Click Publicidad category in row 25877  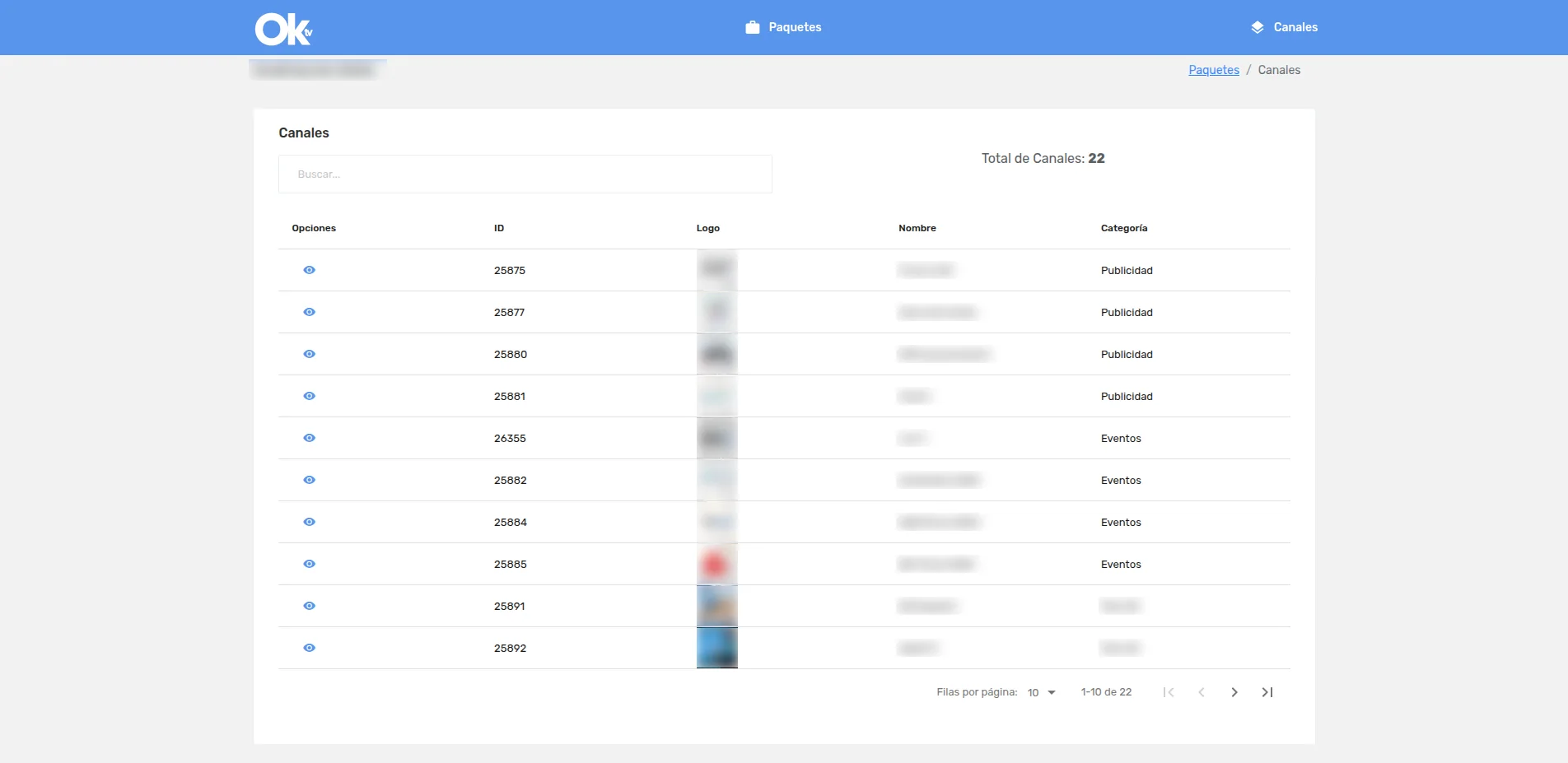tap(1127, 312)
